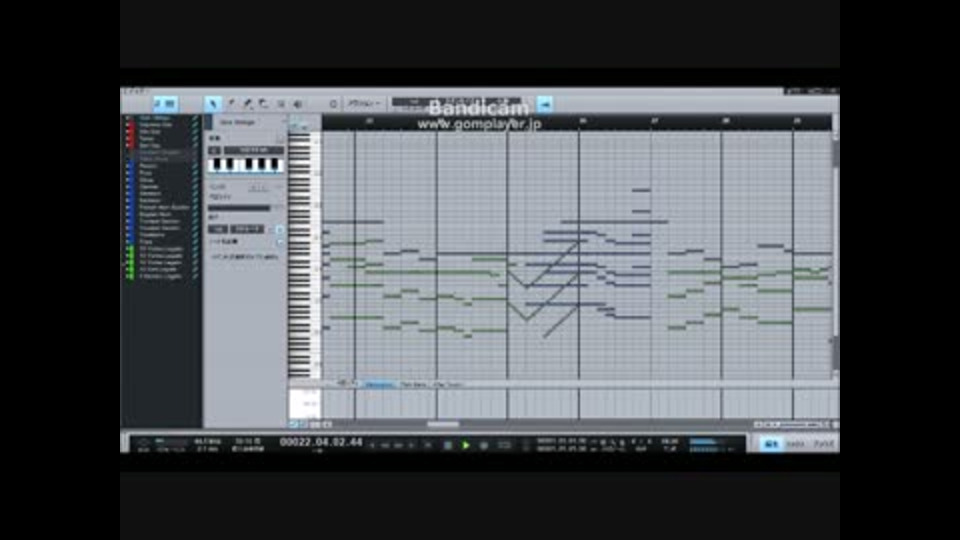The image size is (960, 540).
Task: Select French Horn Section in track list
Action: point(163,208)
